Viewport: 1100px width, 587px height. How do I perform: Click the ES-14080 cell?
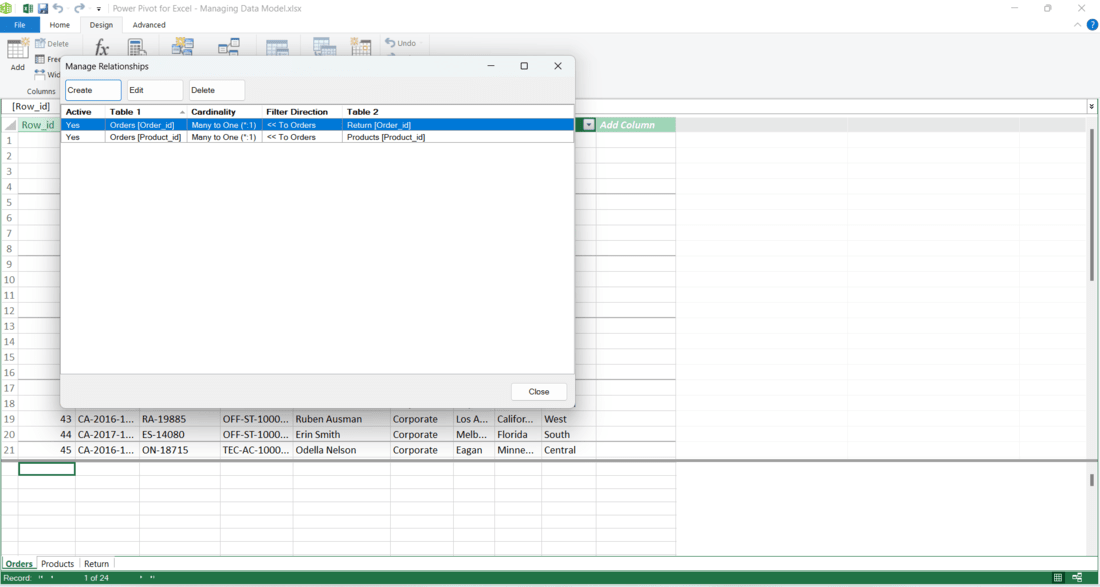tap(180, 435)
